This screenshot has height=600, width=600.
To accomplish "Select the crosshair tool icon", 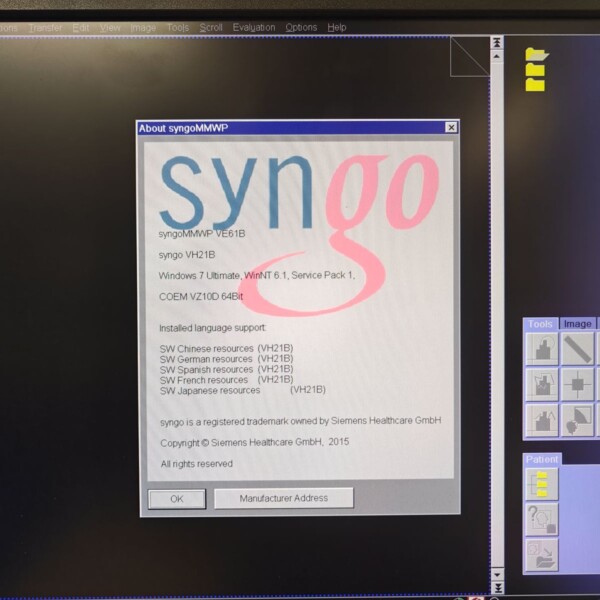I will click(x=577, y=383).
